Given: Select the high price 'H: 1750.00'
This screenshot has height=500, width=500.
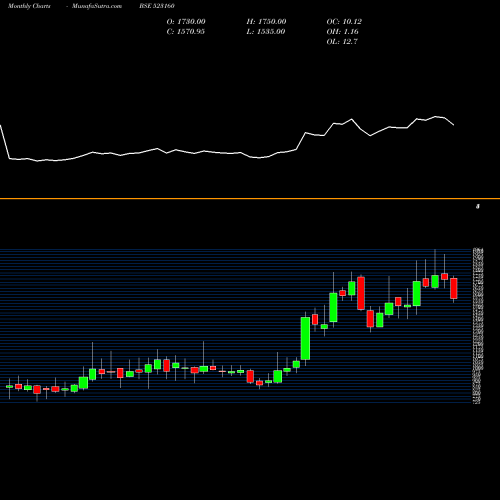Looking at the screenshot, I should coord(266,22).
